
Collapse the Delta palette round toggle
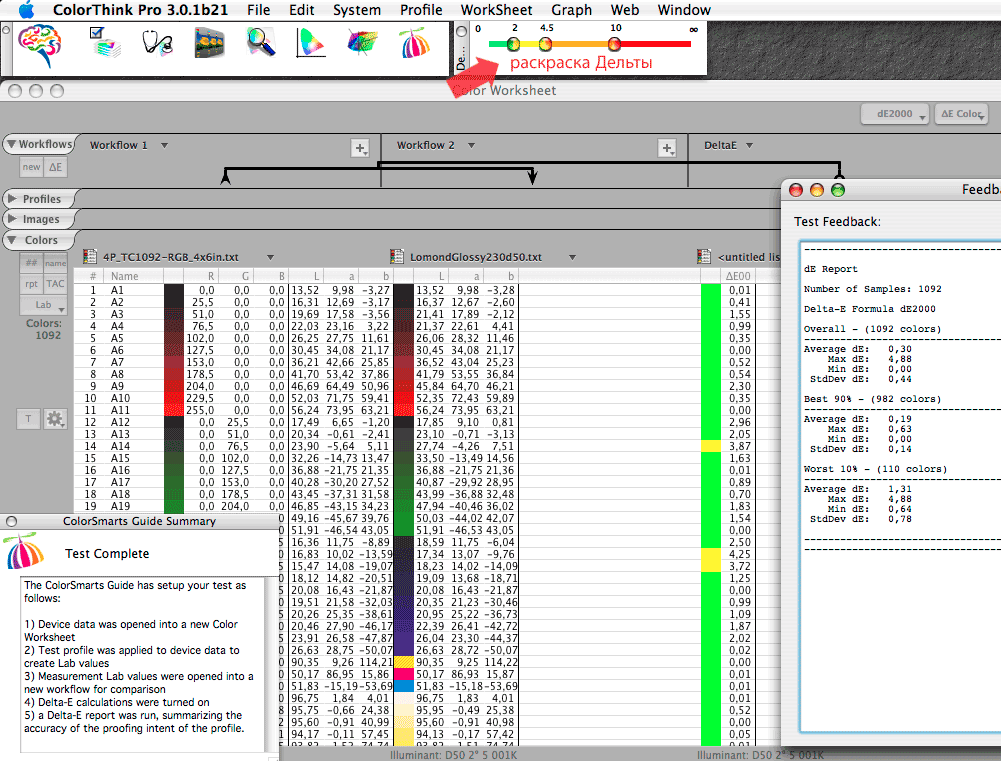click(x=462, y=30)
